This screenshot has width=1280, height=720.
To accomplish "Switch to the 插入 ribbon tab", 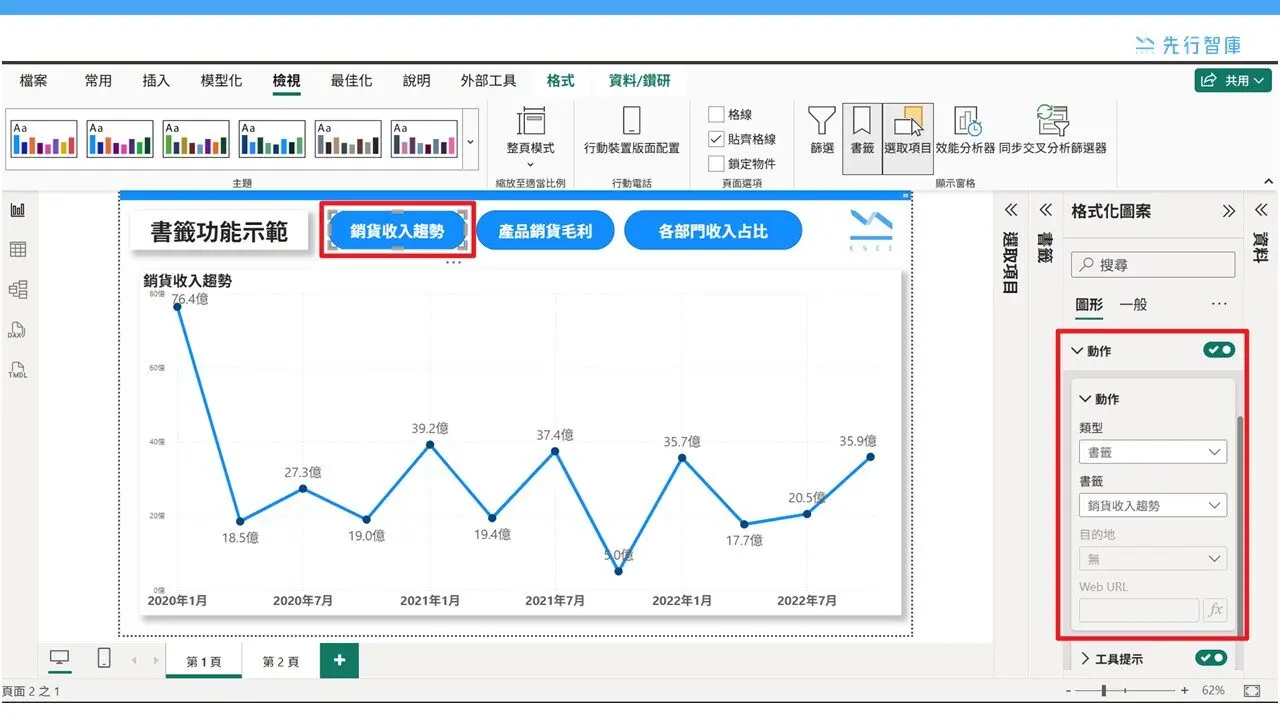I will [156, 81].
